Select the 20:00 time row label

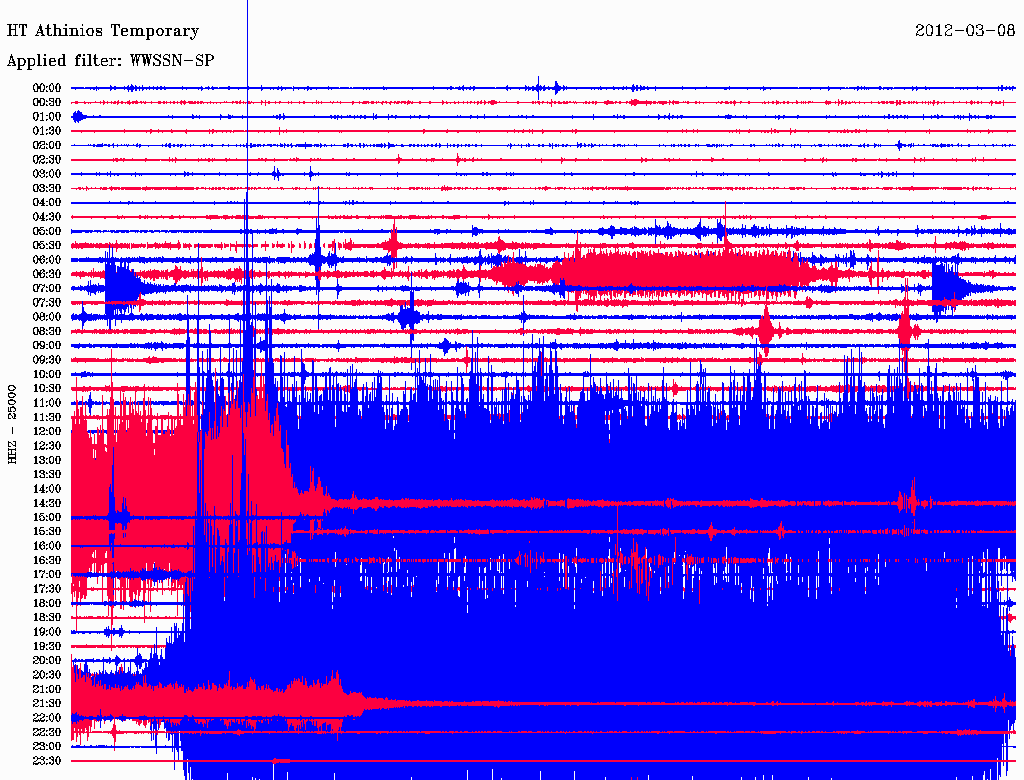(x=47, y=660)
